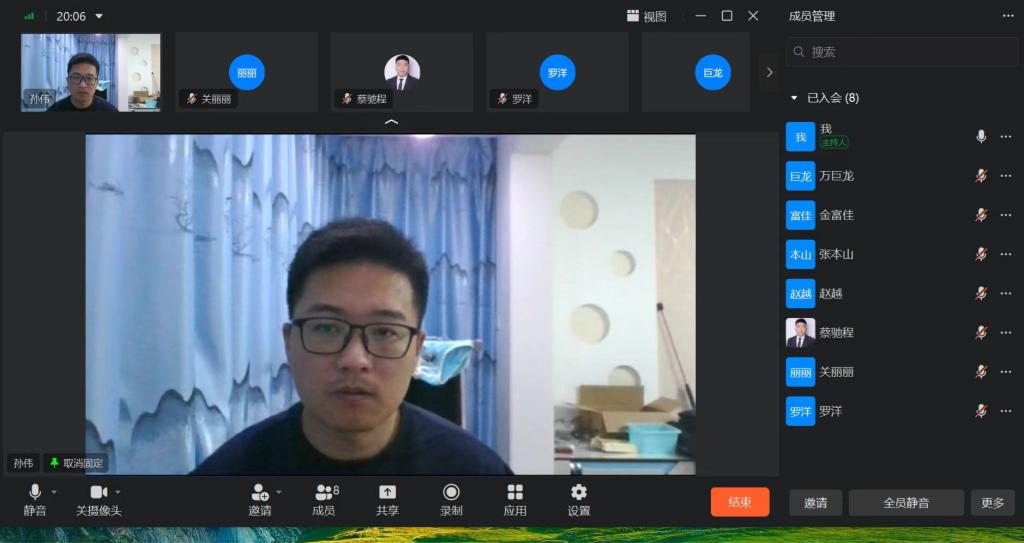Open dropdown arrow beside meeting timer 20:06
This screenshot has height=543, width=1024.
coord(99,16)
